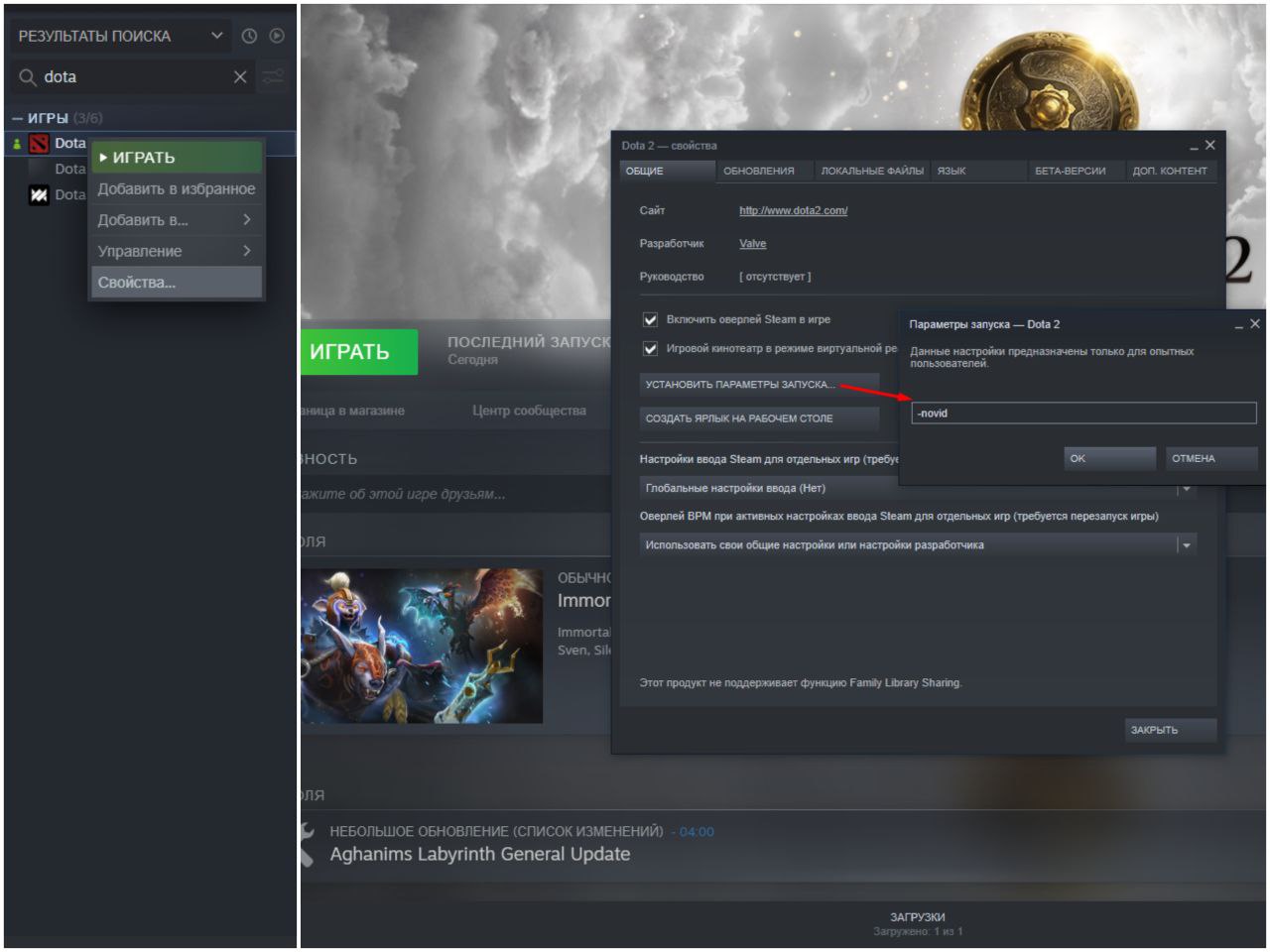Select the Dota Underlords icon
Image resolution: width=1270 pixels, height=952 pixels.
39,195
